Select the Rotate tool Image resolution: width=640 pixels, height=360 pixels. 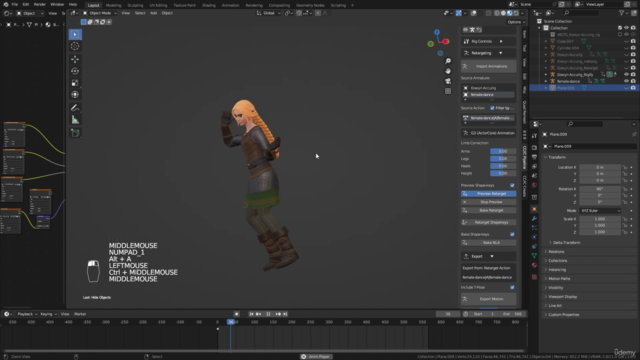75,71
